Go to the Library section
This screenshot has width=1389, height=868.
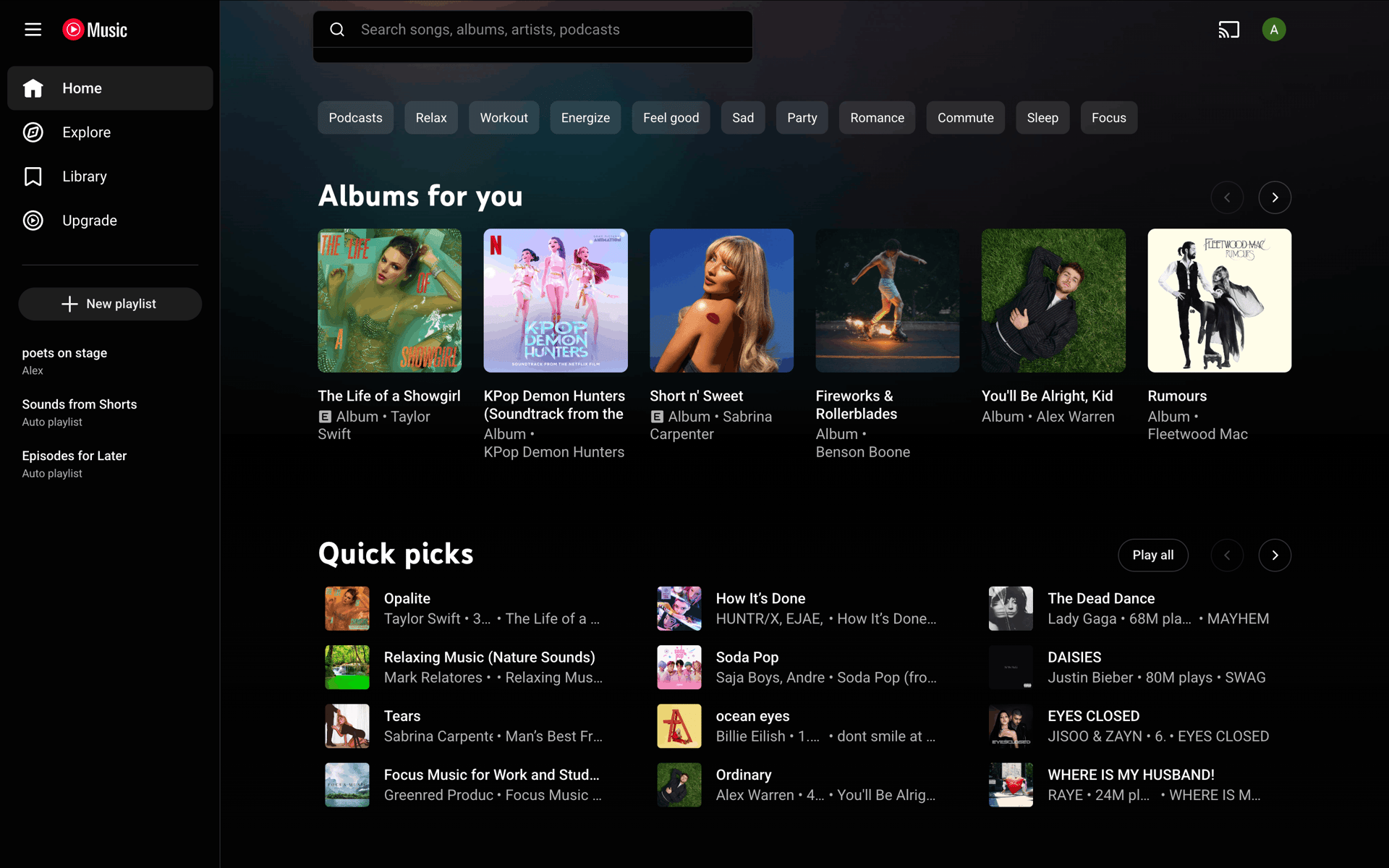[x=110, y=176]
